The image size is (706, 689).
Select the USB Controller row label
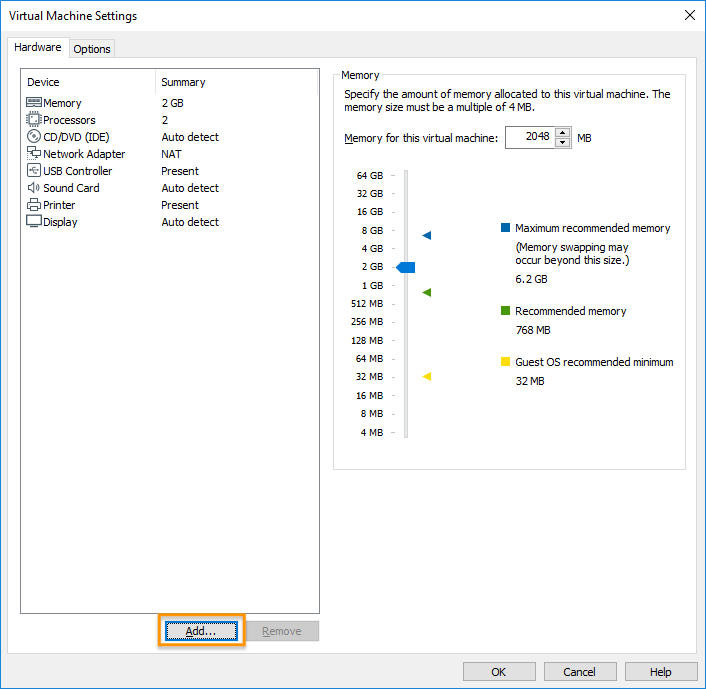(77, 171)
